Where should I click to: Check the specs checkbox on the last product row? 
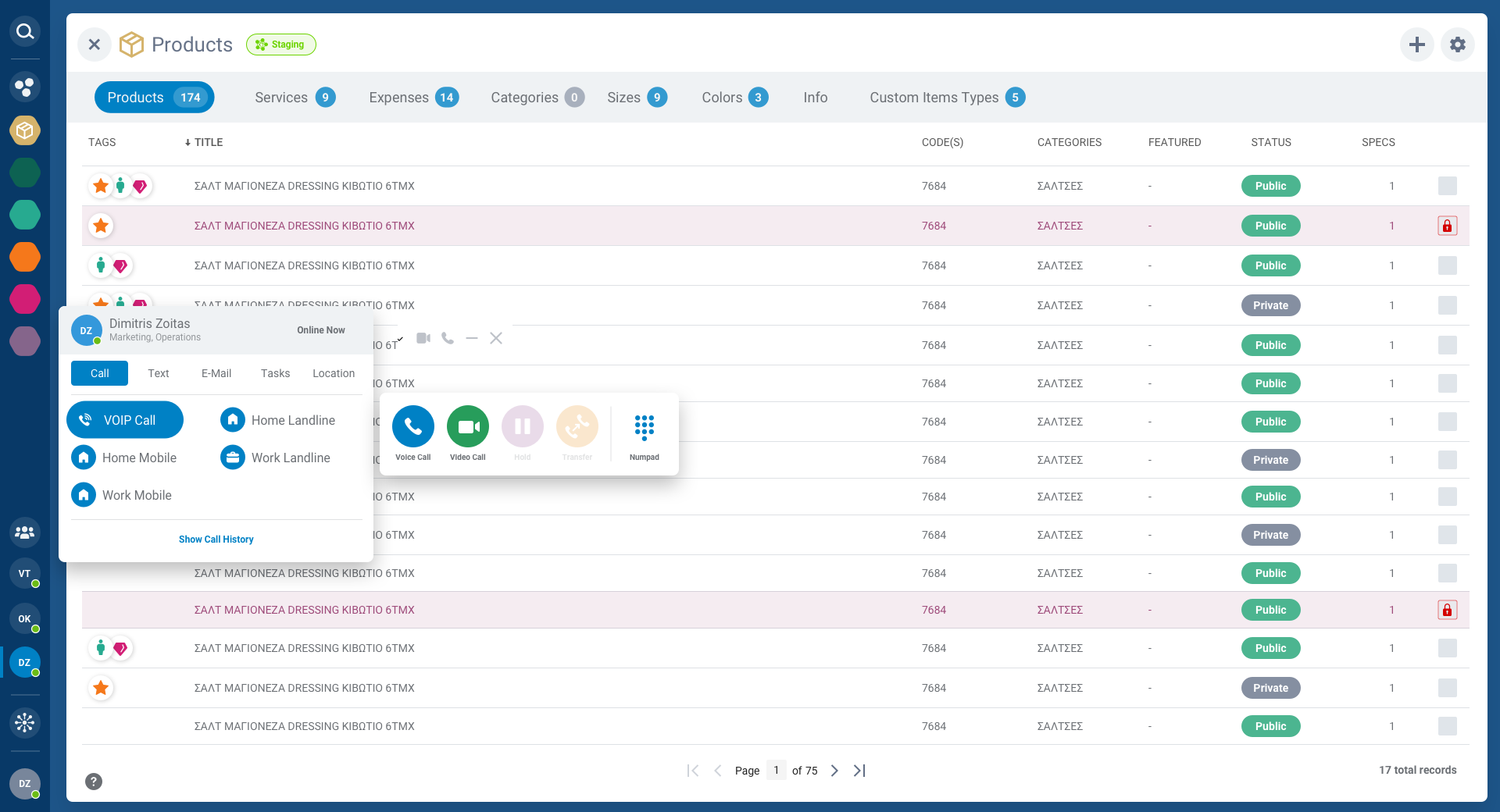[1448, 726]
